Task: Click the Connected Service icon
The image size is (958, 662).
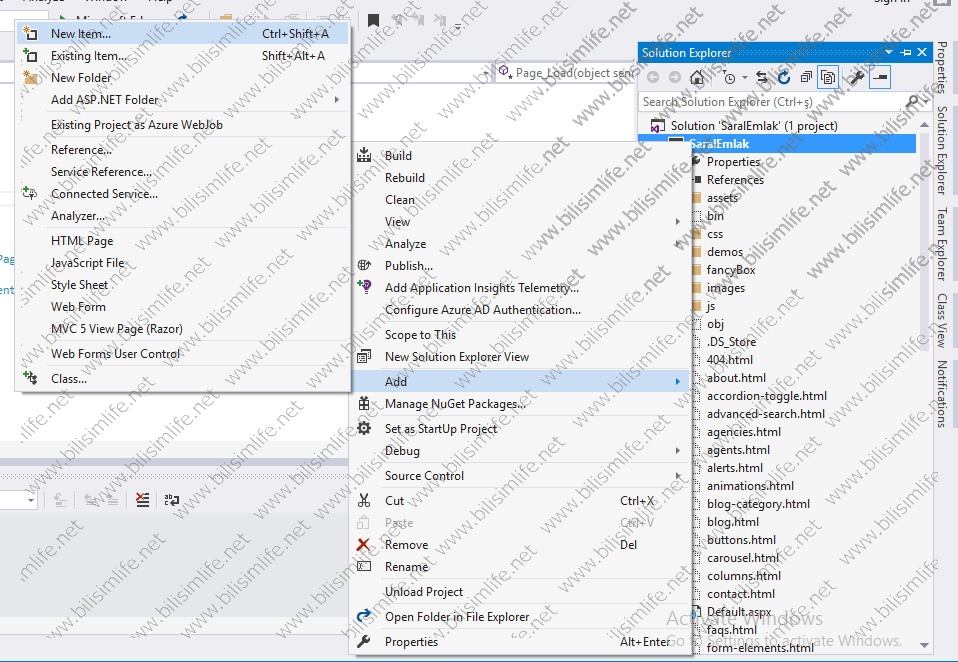Action: (x=30, y=193)
